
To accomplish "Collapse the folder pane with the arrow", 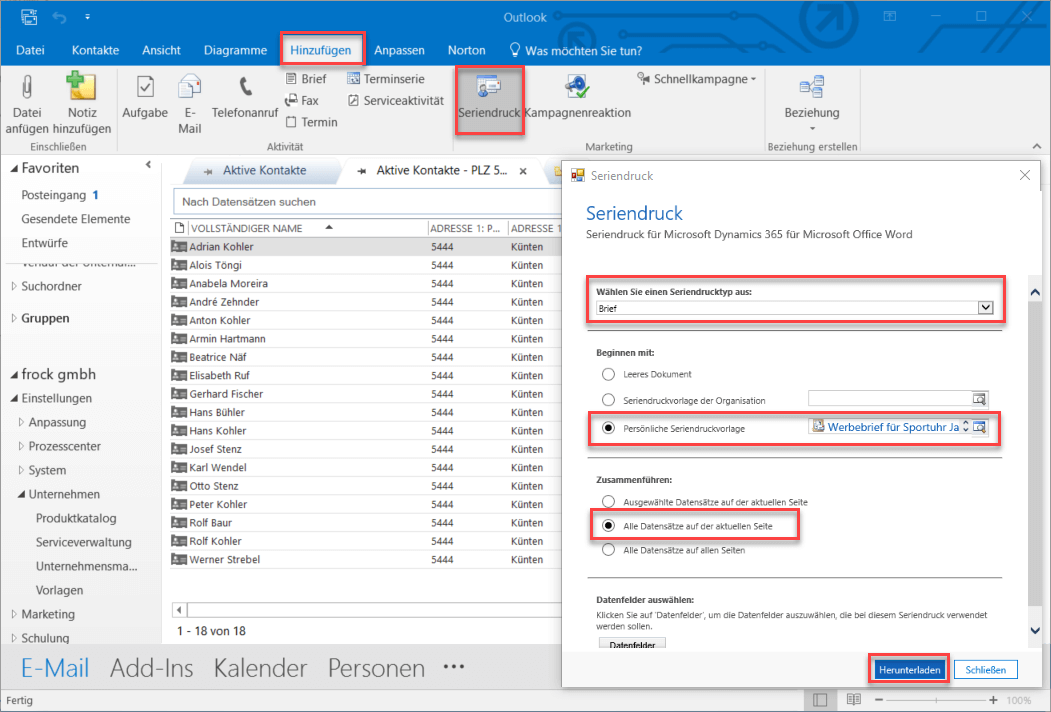I will coord(148,165).
